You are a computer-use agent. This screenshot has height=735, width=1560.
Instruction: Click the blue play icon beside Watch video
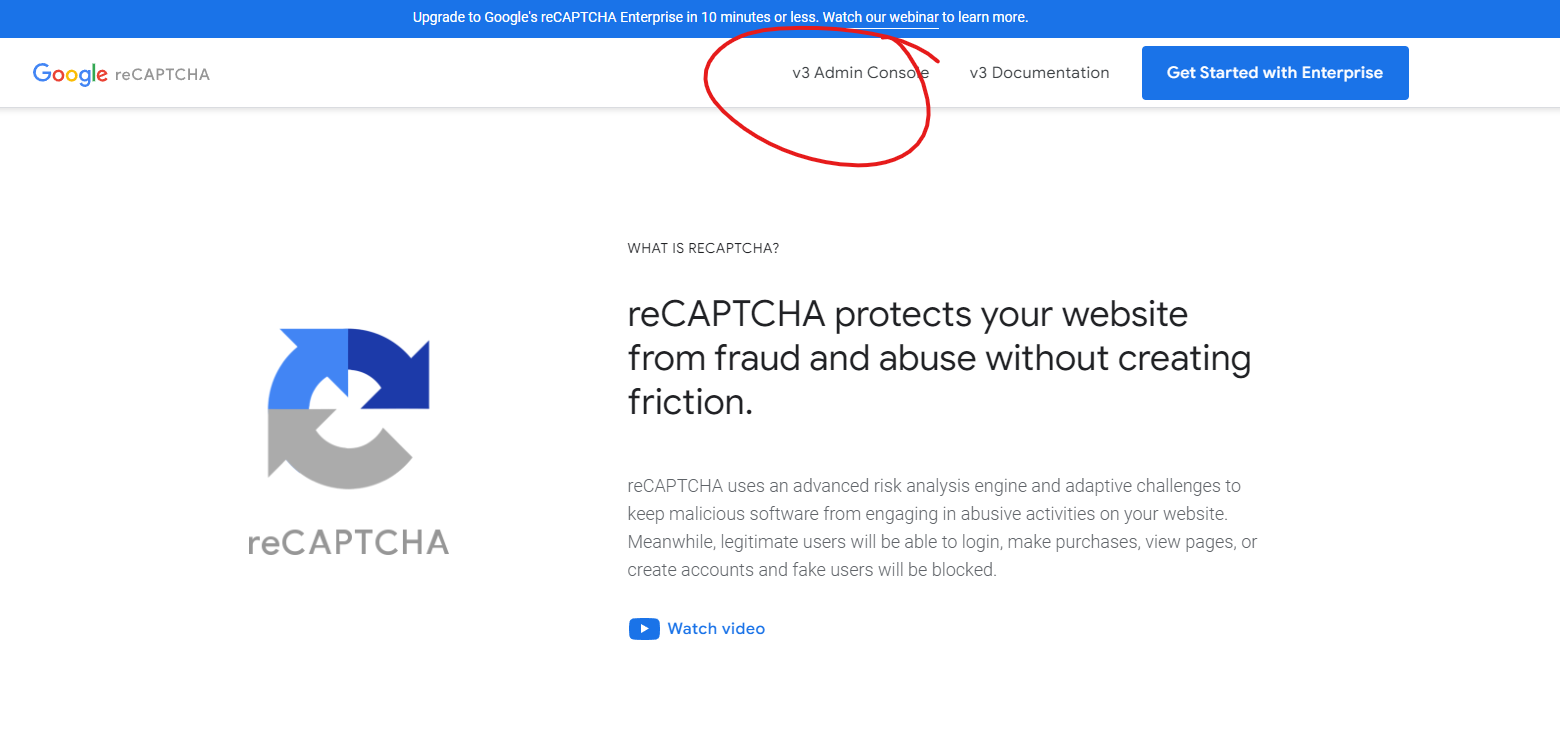[x=644, y=629]
